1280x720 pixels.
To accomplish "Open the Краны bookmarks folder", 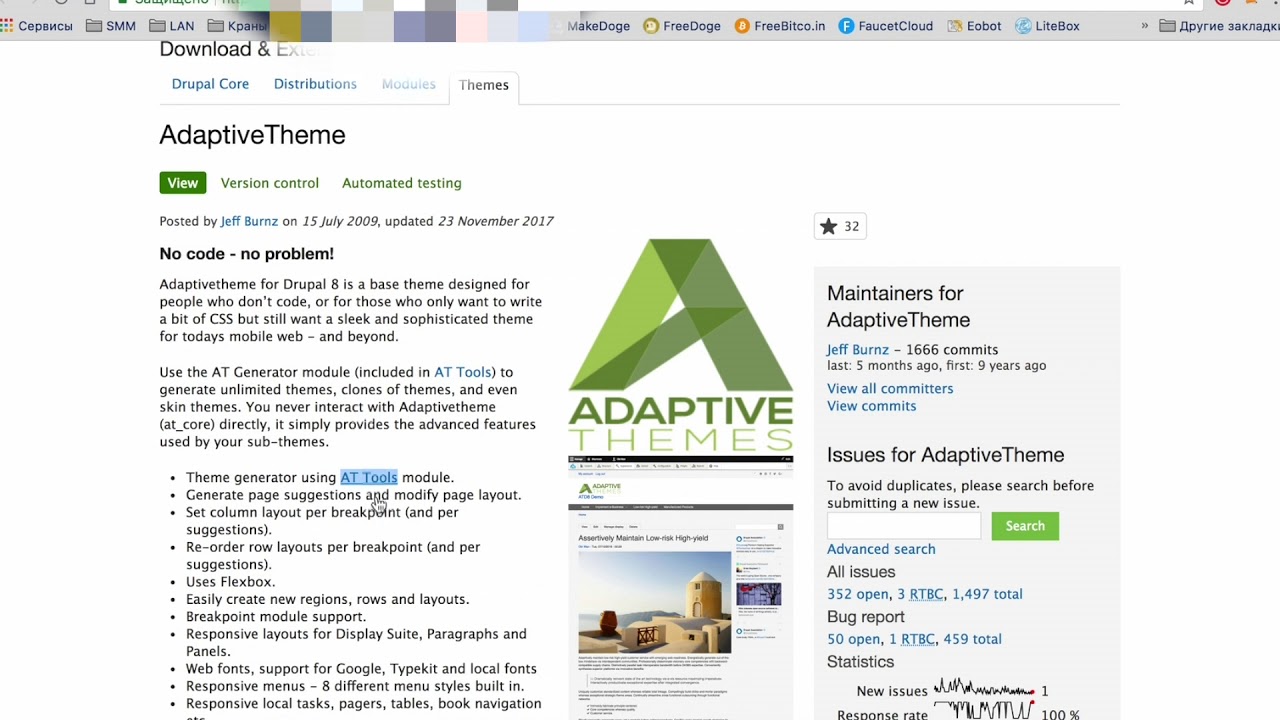I will (237, 26).
